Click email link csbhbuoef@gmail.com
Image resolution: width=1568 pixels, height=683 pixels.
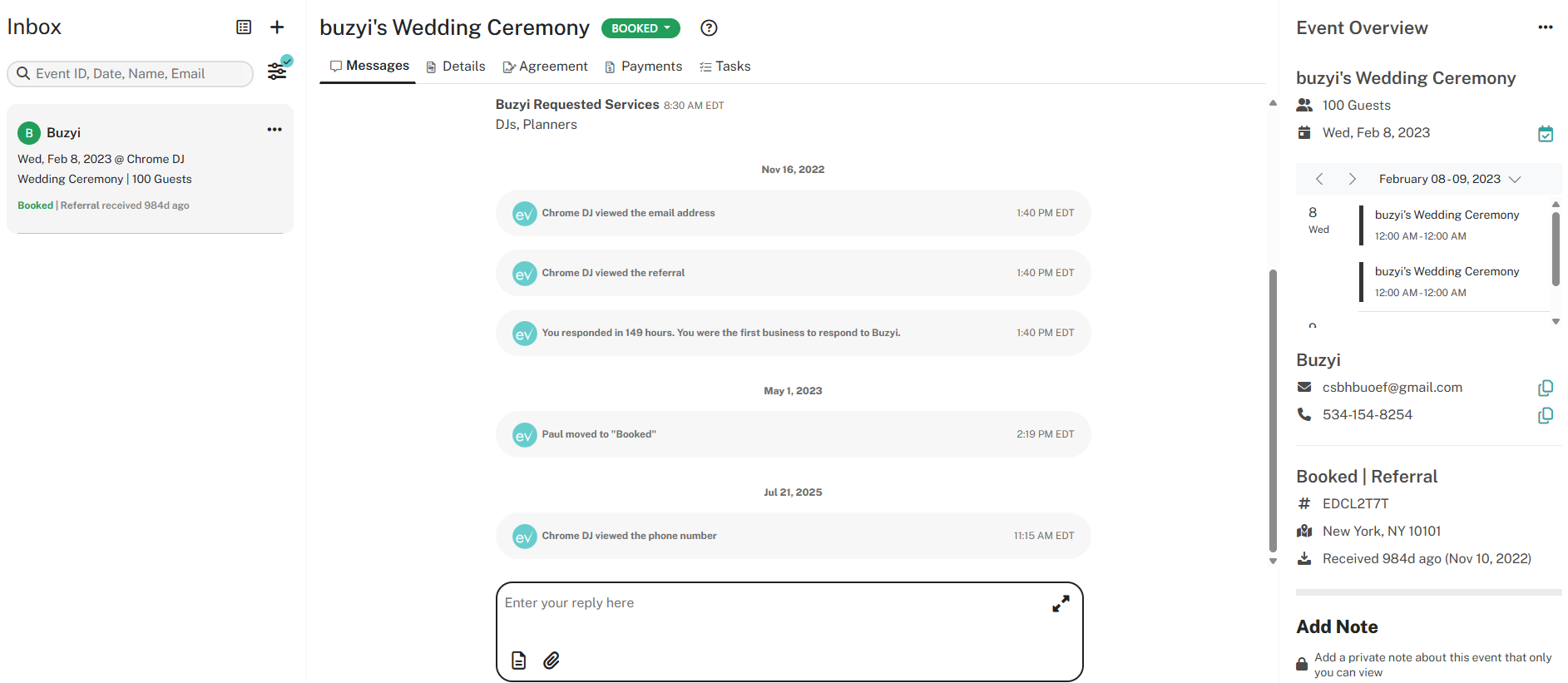coord(1392,388)
